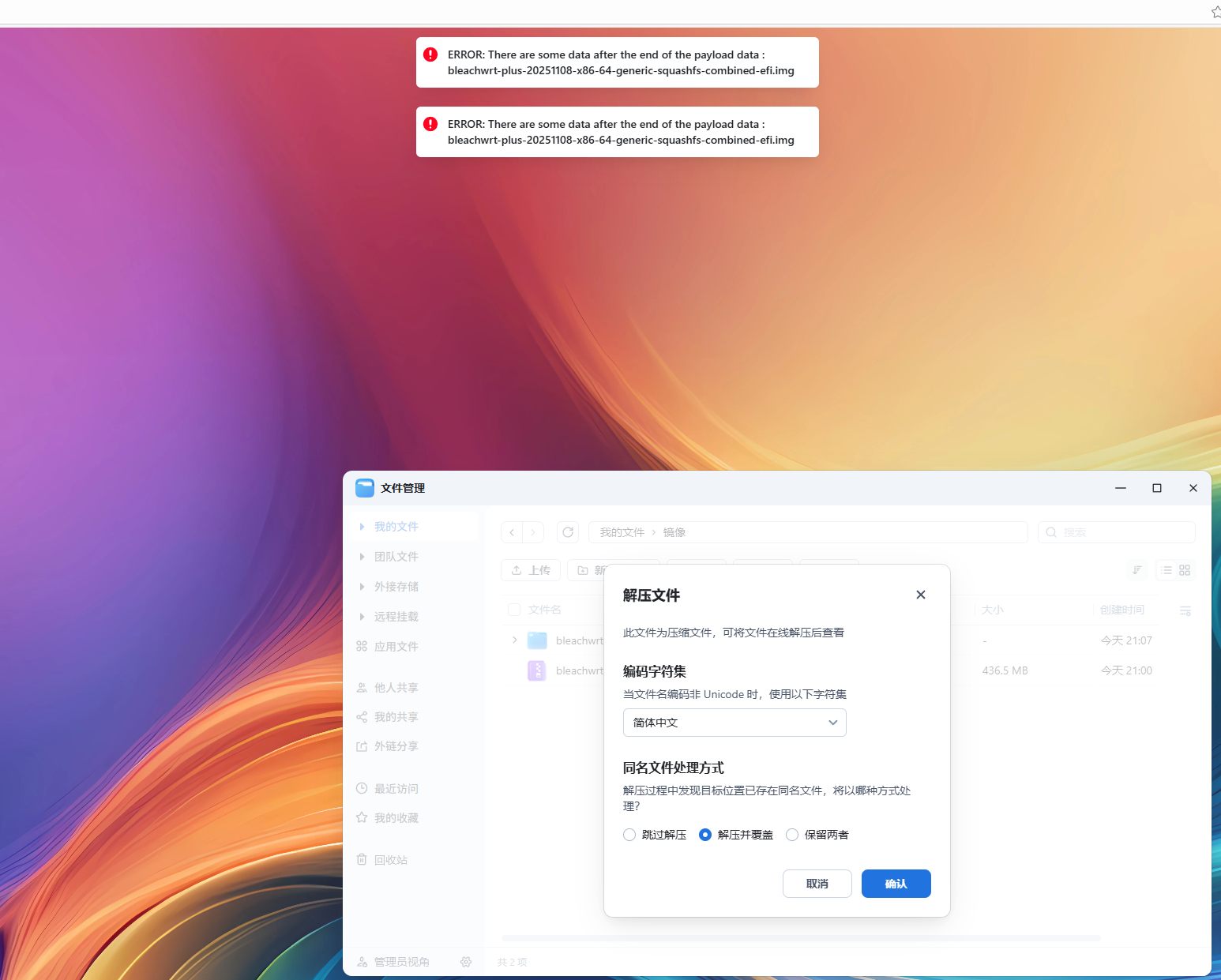Click the lower error notification icon
Image resolution: width=1221 pixels, height=980 pixels.
tap(430, 124)
